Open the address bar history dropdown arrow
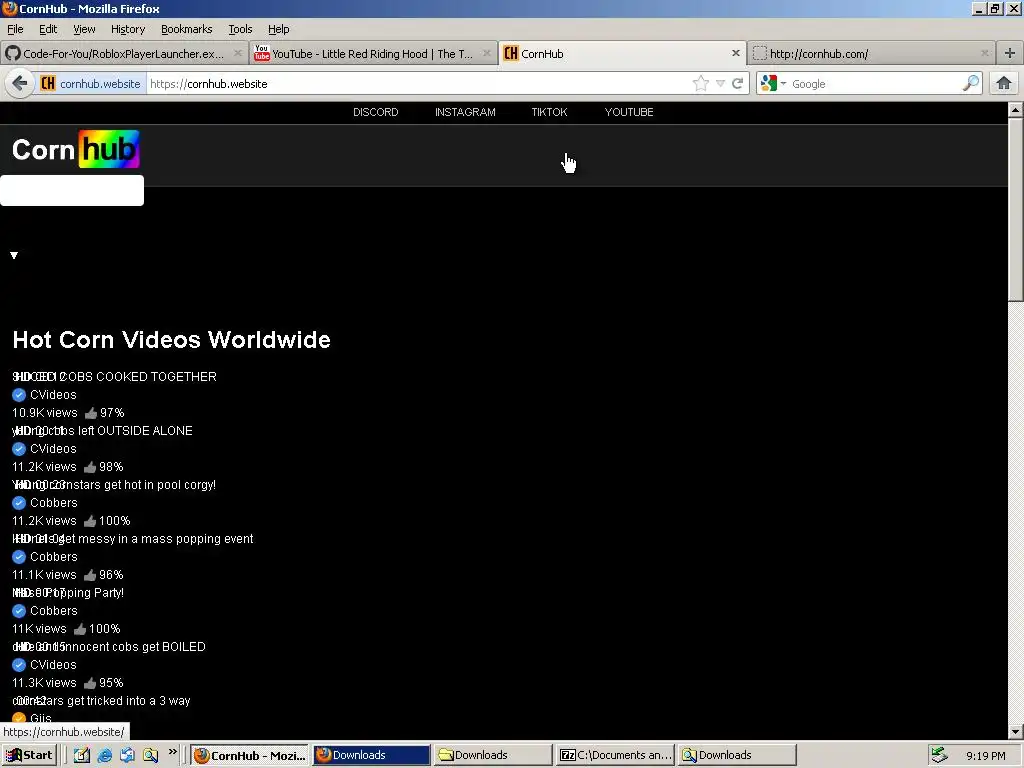 pyautogui.click(x=720, y=84)
